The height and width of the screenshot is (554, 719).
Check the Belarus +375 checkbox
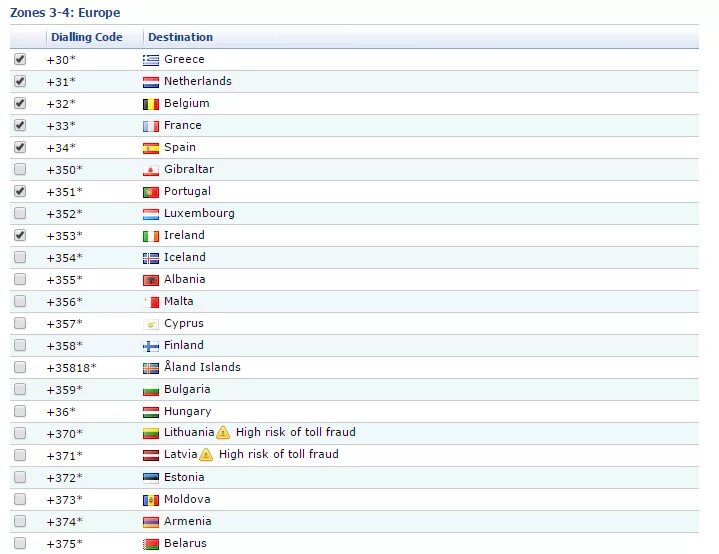click(20, 543)
